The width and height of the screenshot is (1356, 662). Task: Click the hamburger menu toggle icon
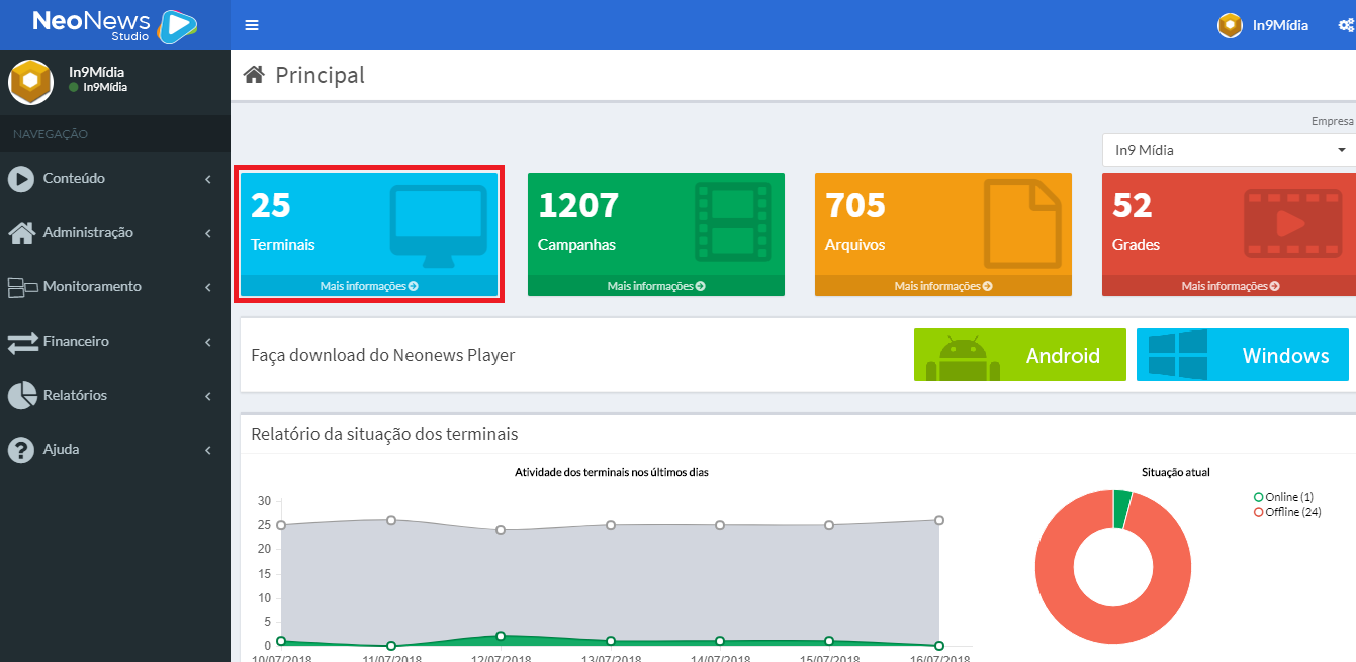tap(252, 25)
